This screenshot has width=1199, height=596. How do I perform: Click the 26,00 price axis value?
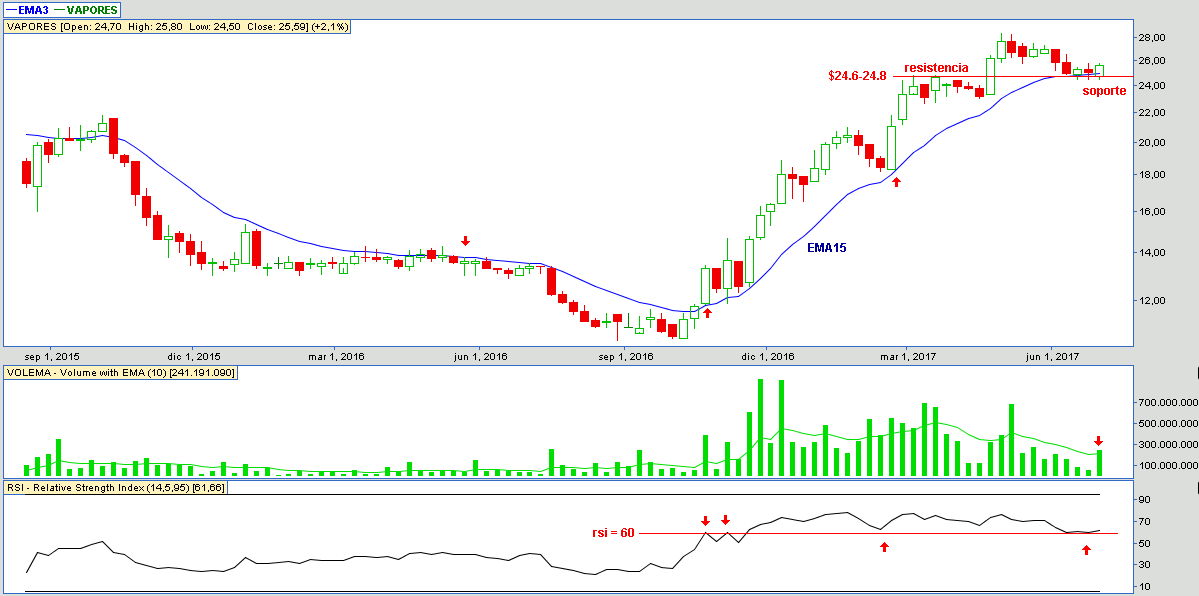point(1152,60)
